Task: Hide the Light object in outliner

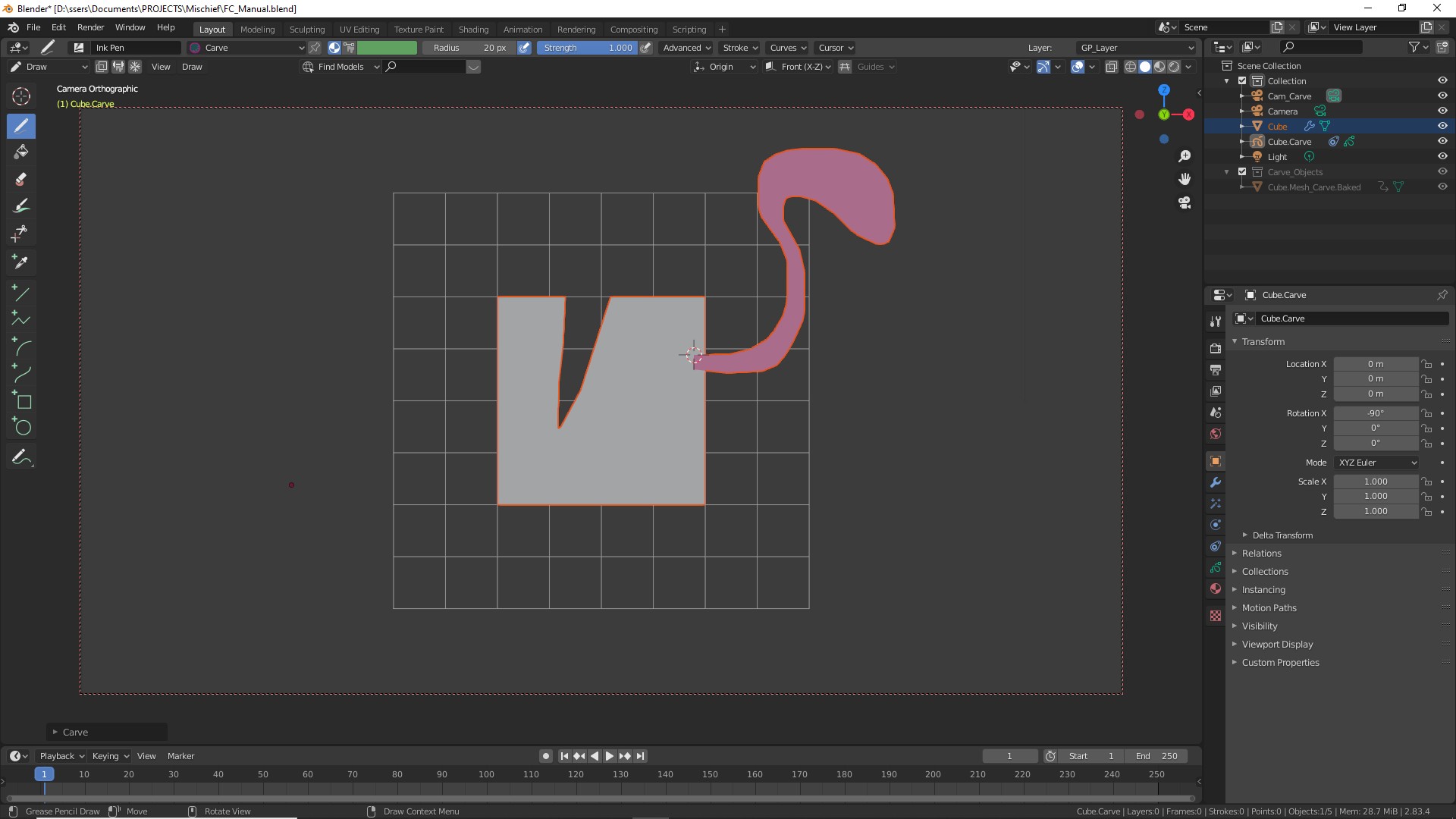Action: pos(1442,156)
